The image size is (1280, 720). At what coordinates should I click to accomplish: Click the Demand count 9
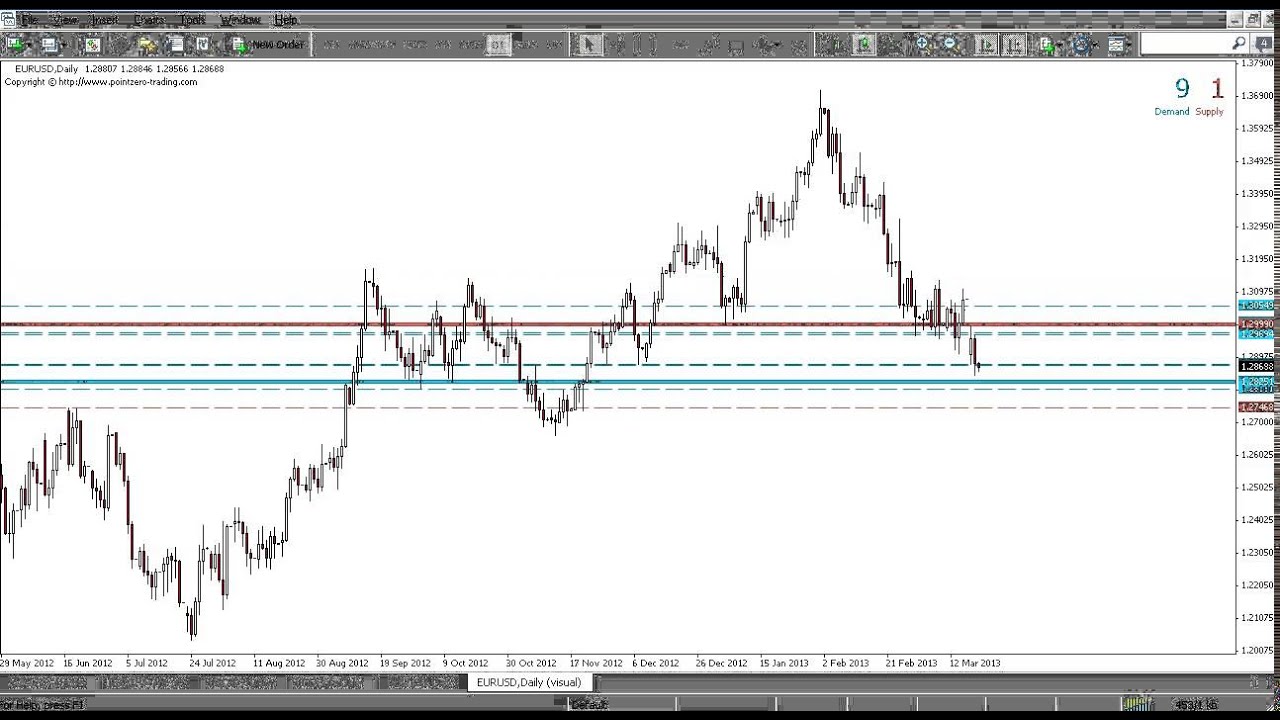click(1182, 89)
